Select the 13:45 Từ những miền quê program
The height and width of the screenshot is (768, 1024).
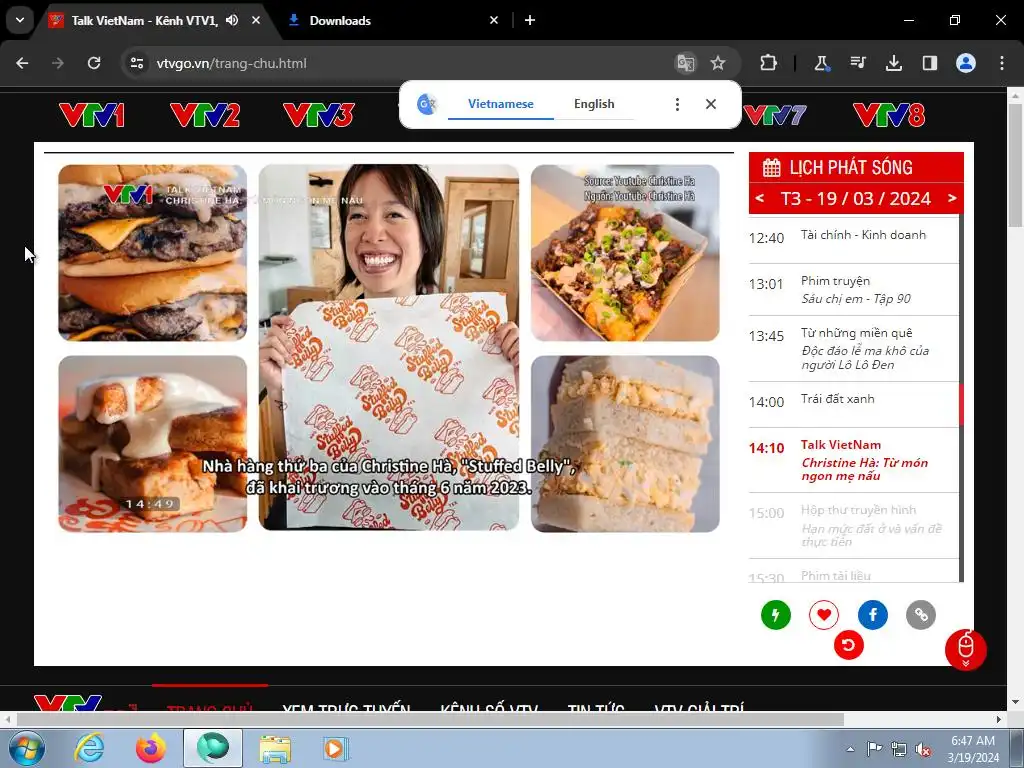854,349
